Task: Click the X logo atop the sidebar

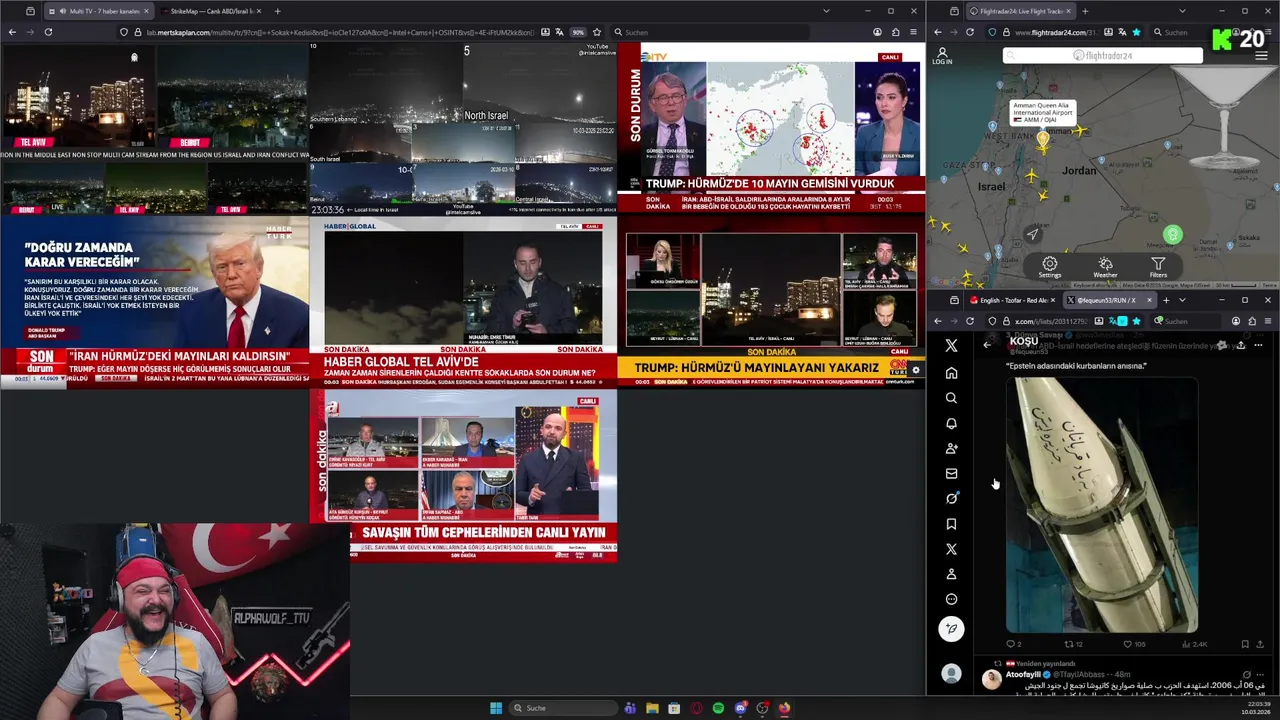Action: click(951, 345)
